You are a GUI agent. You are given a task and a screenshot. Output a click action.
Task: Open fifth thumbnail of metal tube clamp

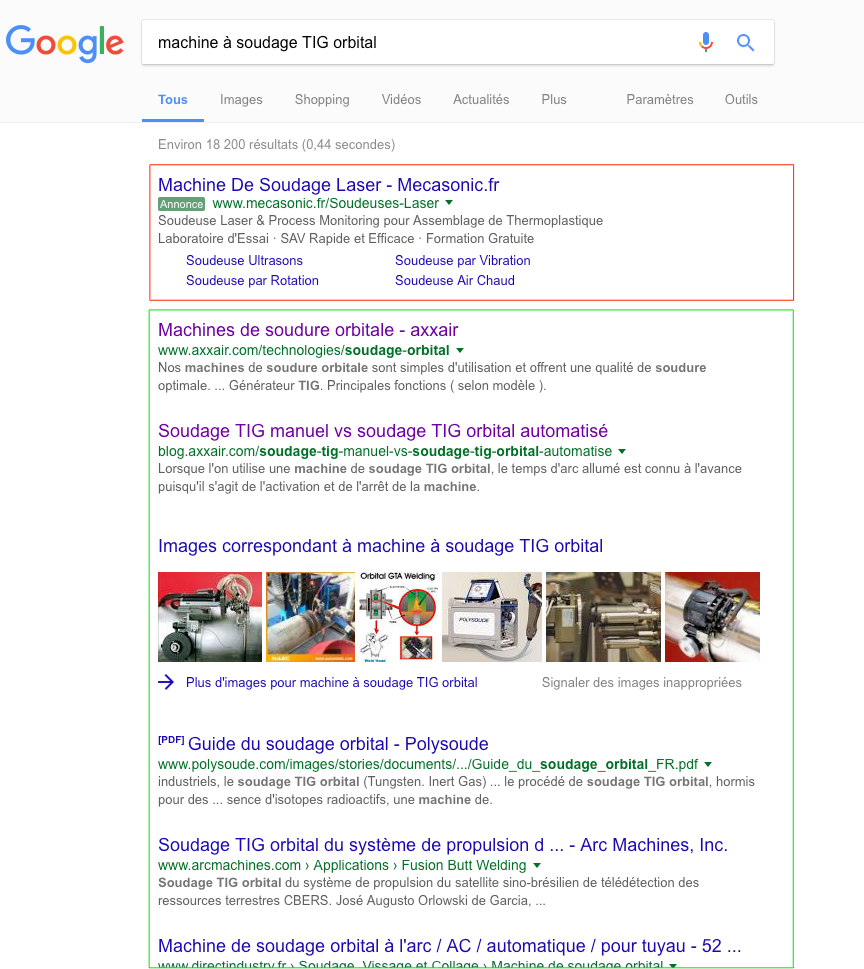[x=603, y=617]
